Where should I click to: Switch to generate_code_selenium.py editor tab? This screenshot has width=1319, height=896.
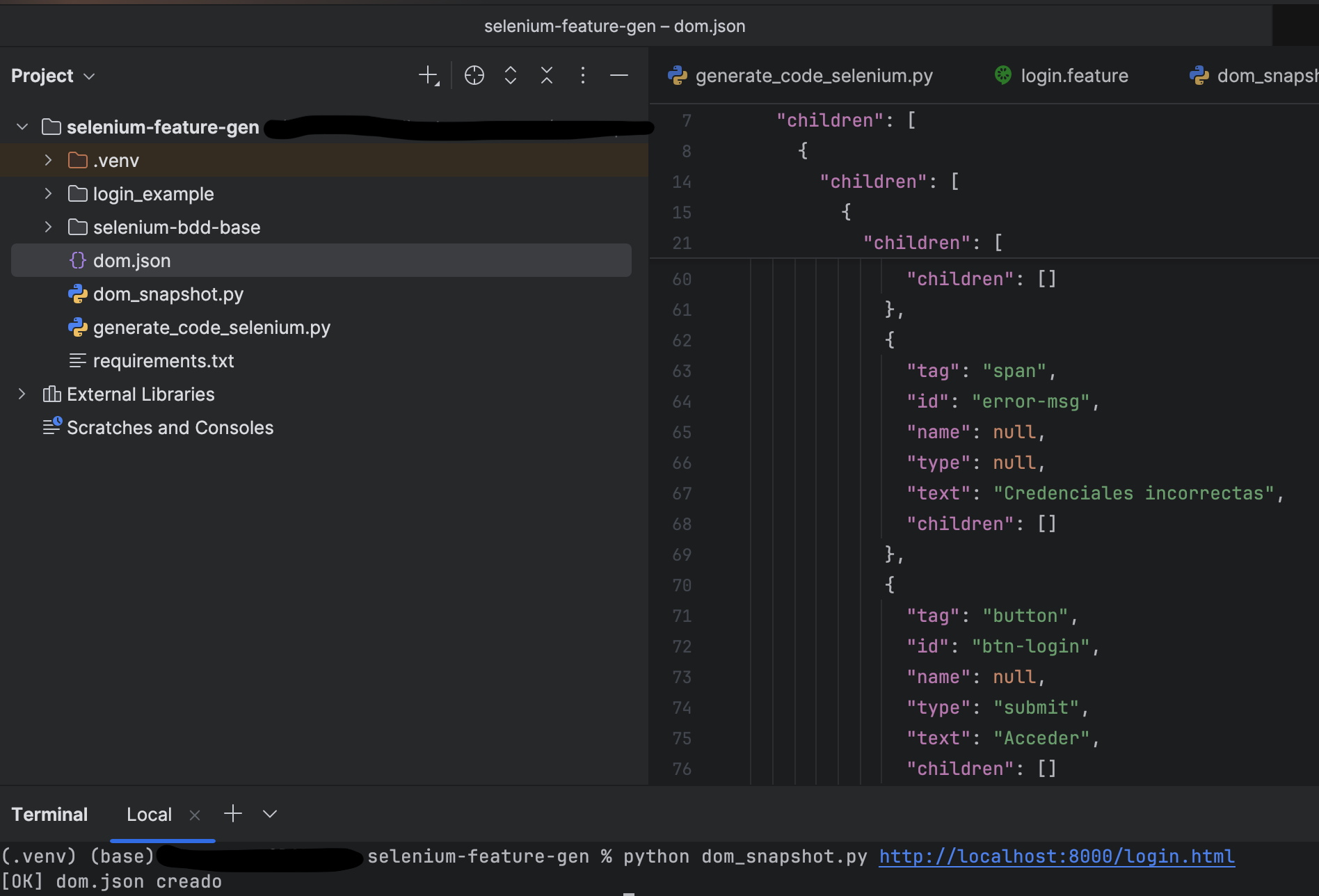[x=800, y=76]
